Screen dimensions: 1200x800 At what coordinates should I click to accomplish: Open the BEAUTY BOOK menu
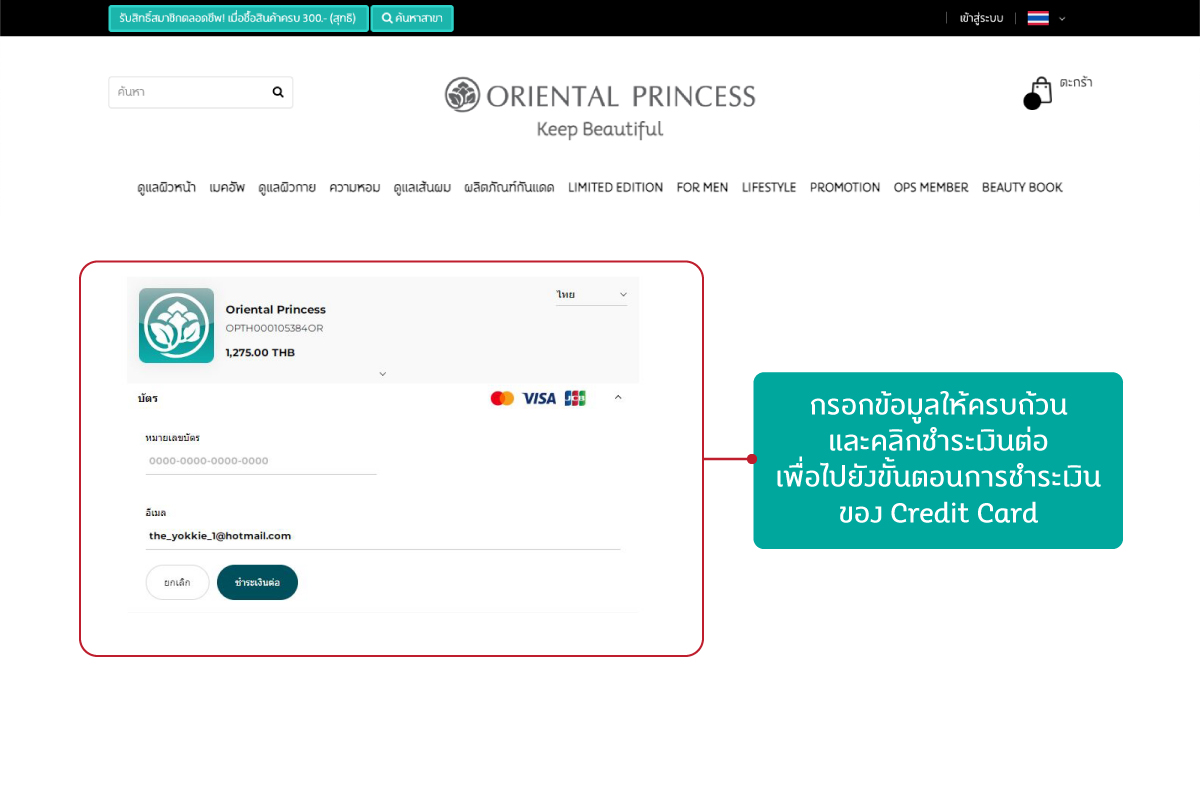1022,187
